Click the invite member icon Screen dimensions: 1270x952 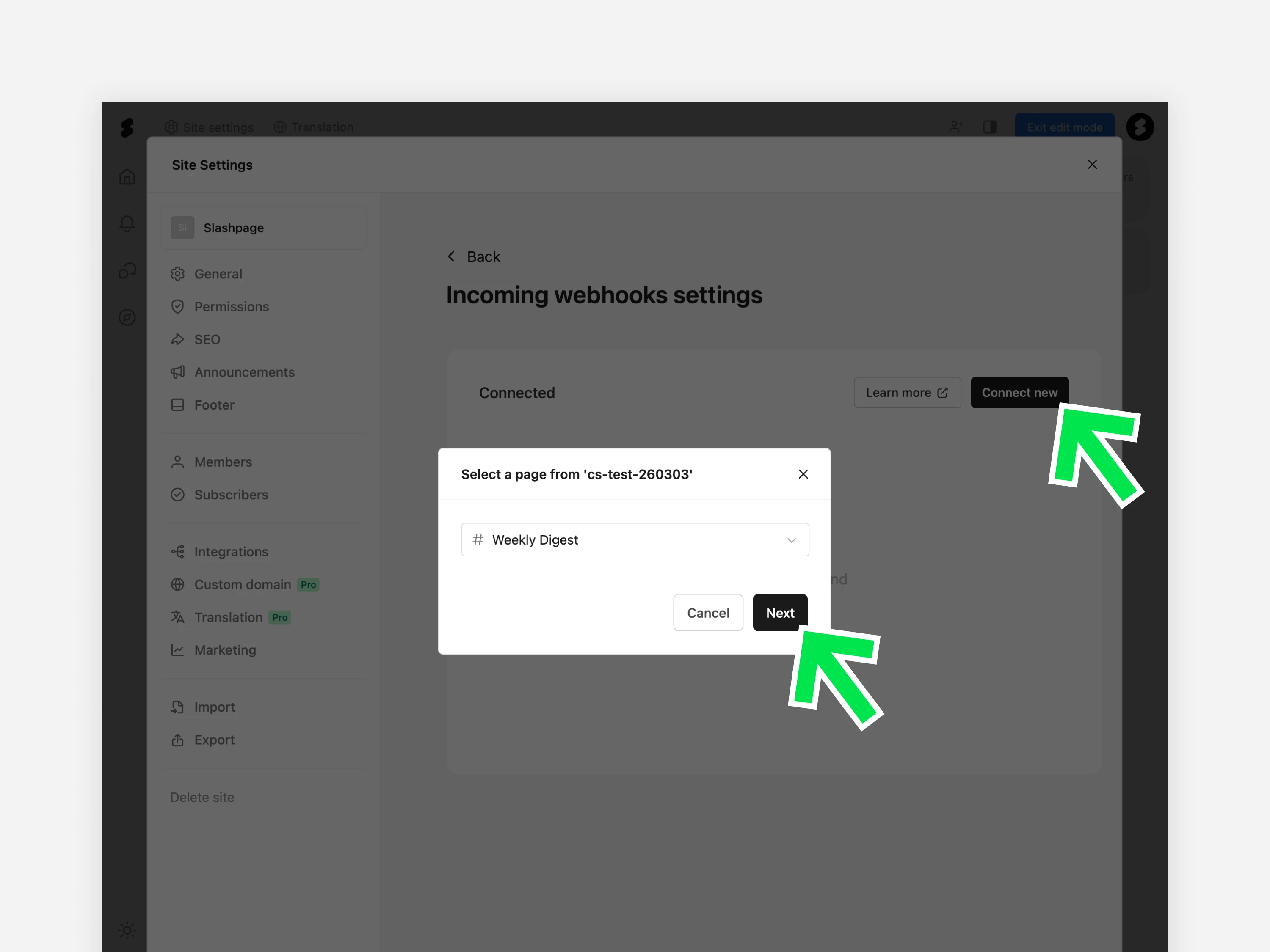[956, 127]
